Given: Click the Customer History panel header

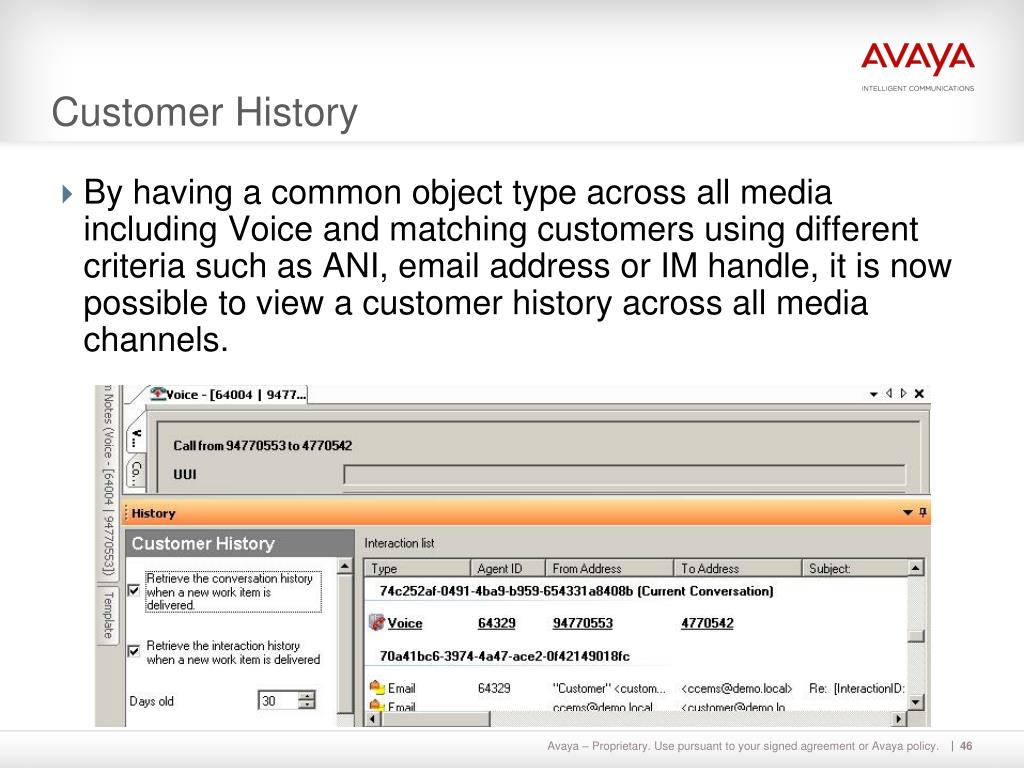Looking at the screenshot, I should [x=240, y=543].
